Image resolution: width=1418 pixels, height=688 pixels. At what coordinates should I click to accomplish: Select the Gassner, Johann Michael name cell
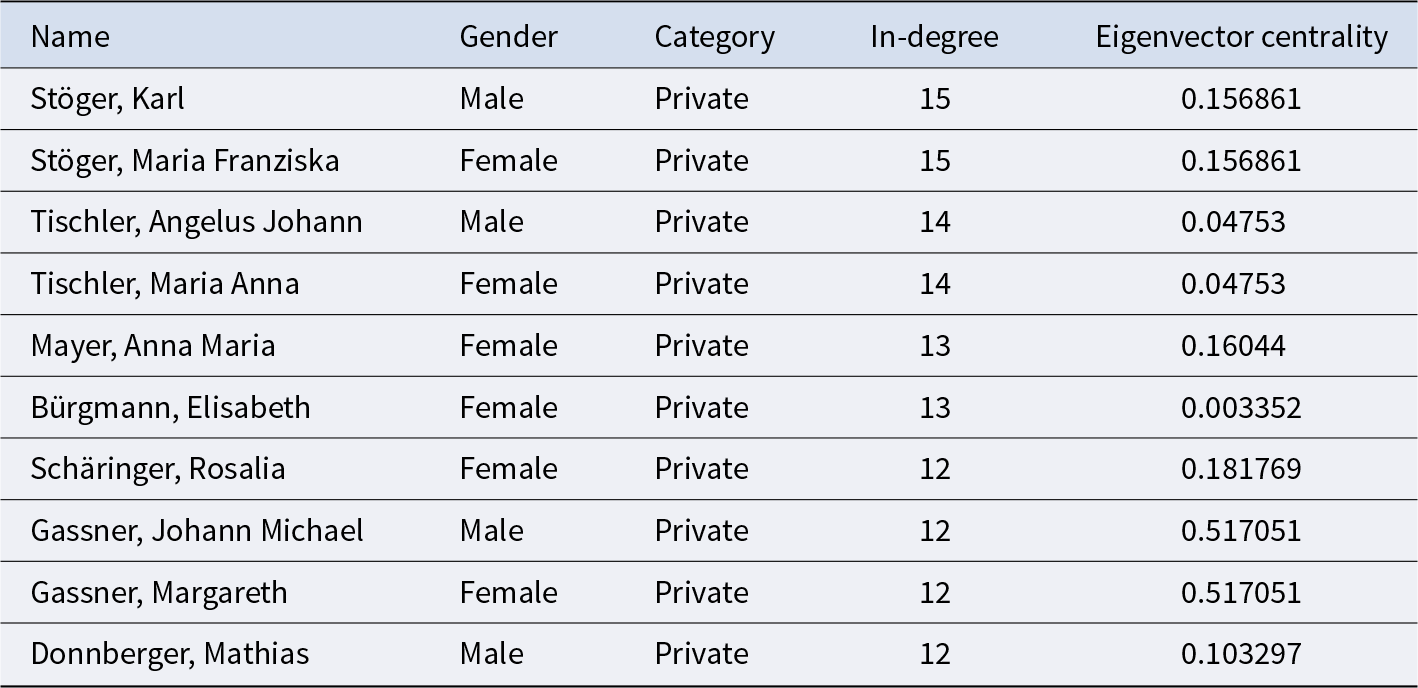(197, 531)
